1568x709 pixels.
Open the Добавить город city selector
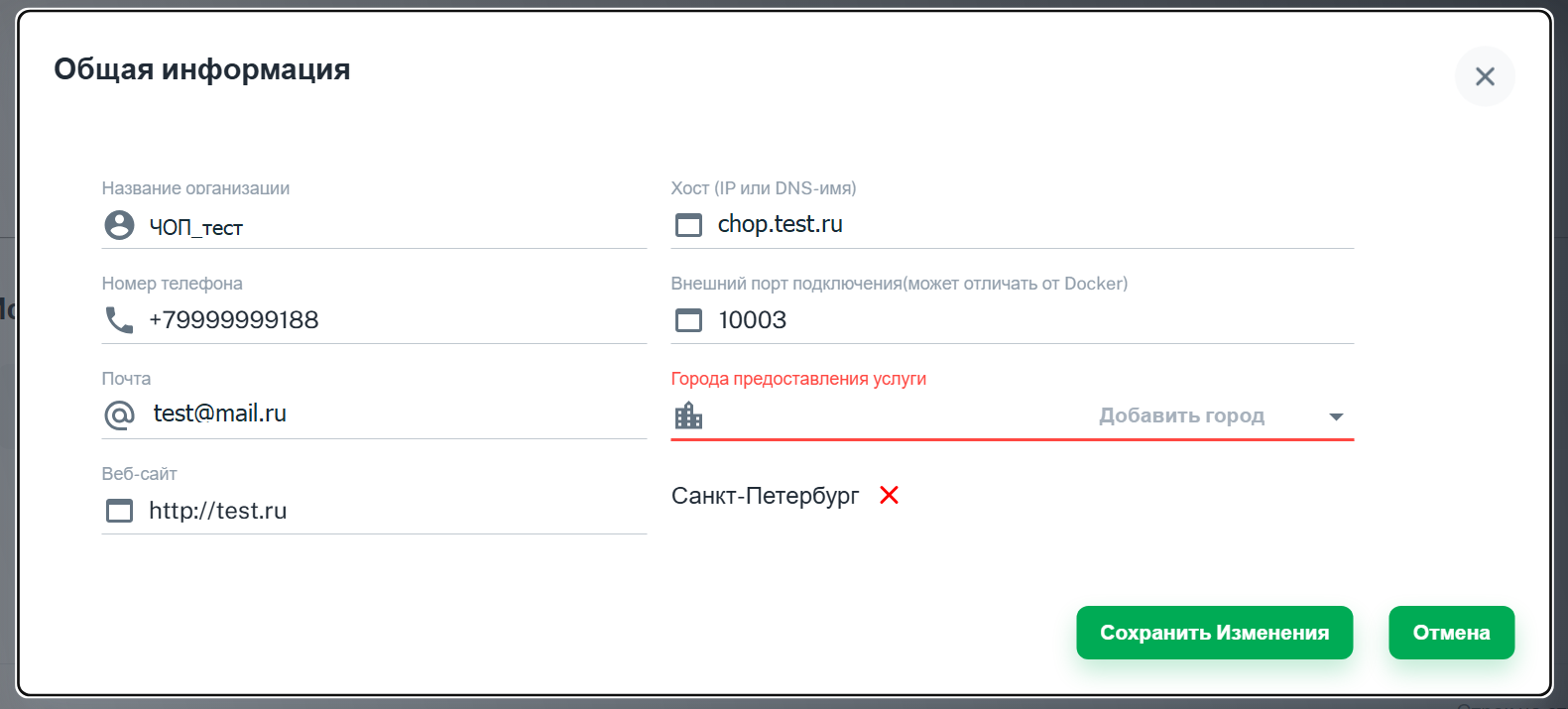tap(1180, 416)
